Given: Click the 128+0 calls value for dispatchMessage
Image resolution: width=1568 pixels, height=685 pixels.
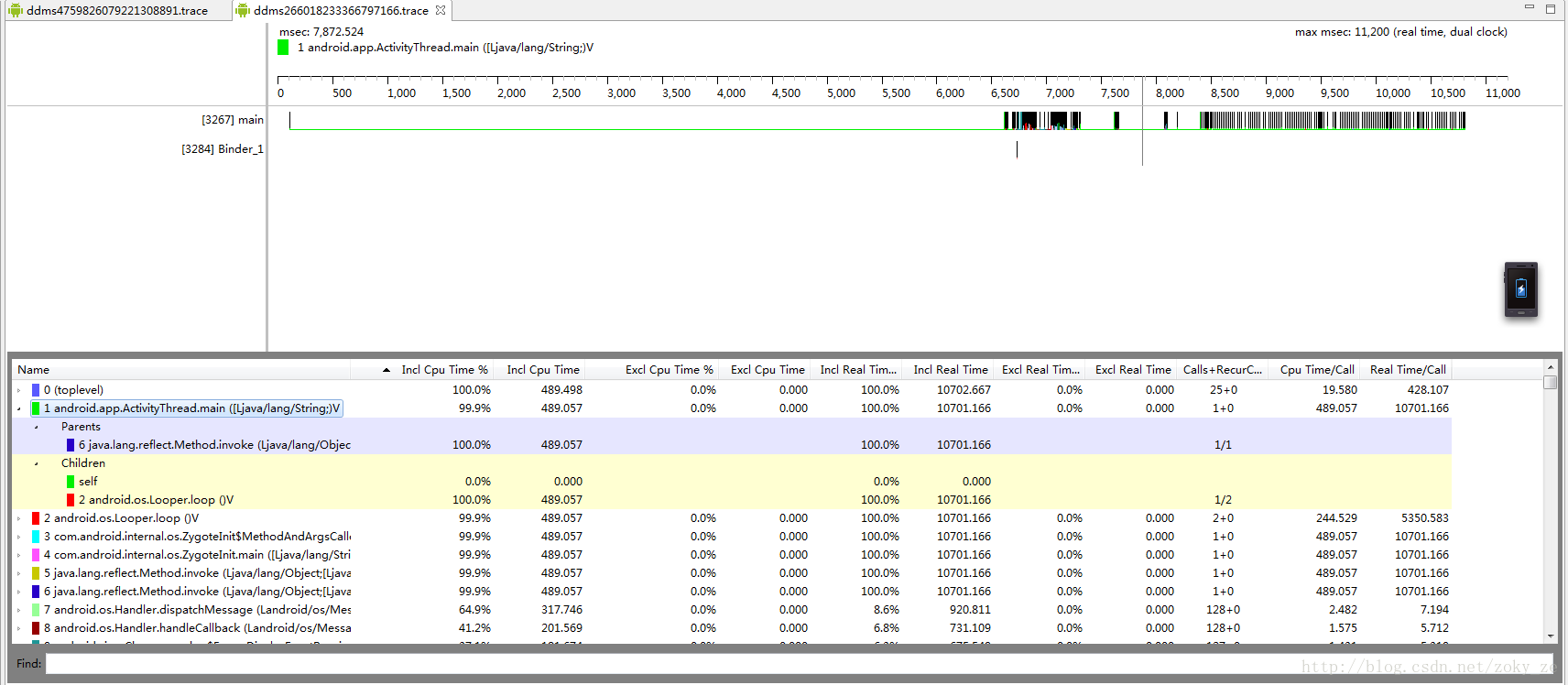Looking at the screenshot, I should pyautogui.click(x=1223, y=610).
